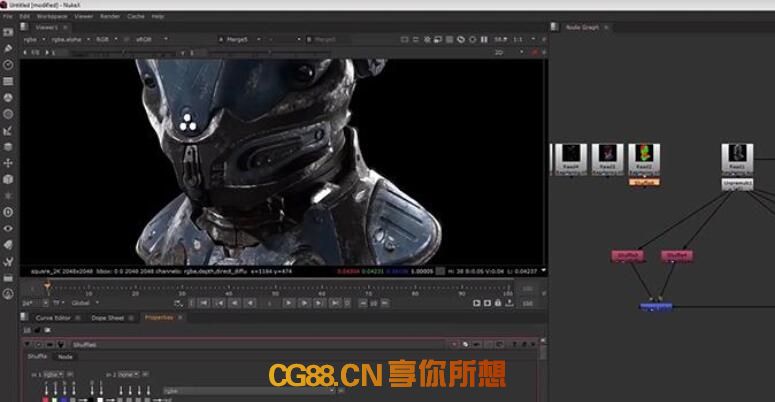The height and width of the screenshot is (402, 775).
Task: Open the Particles nodes toolbar icon
Action: tap(8, 196)
